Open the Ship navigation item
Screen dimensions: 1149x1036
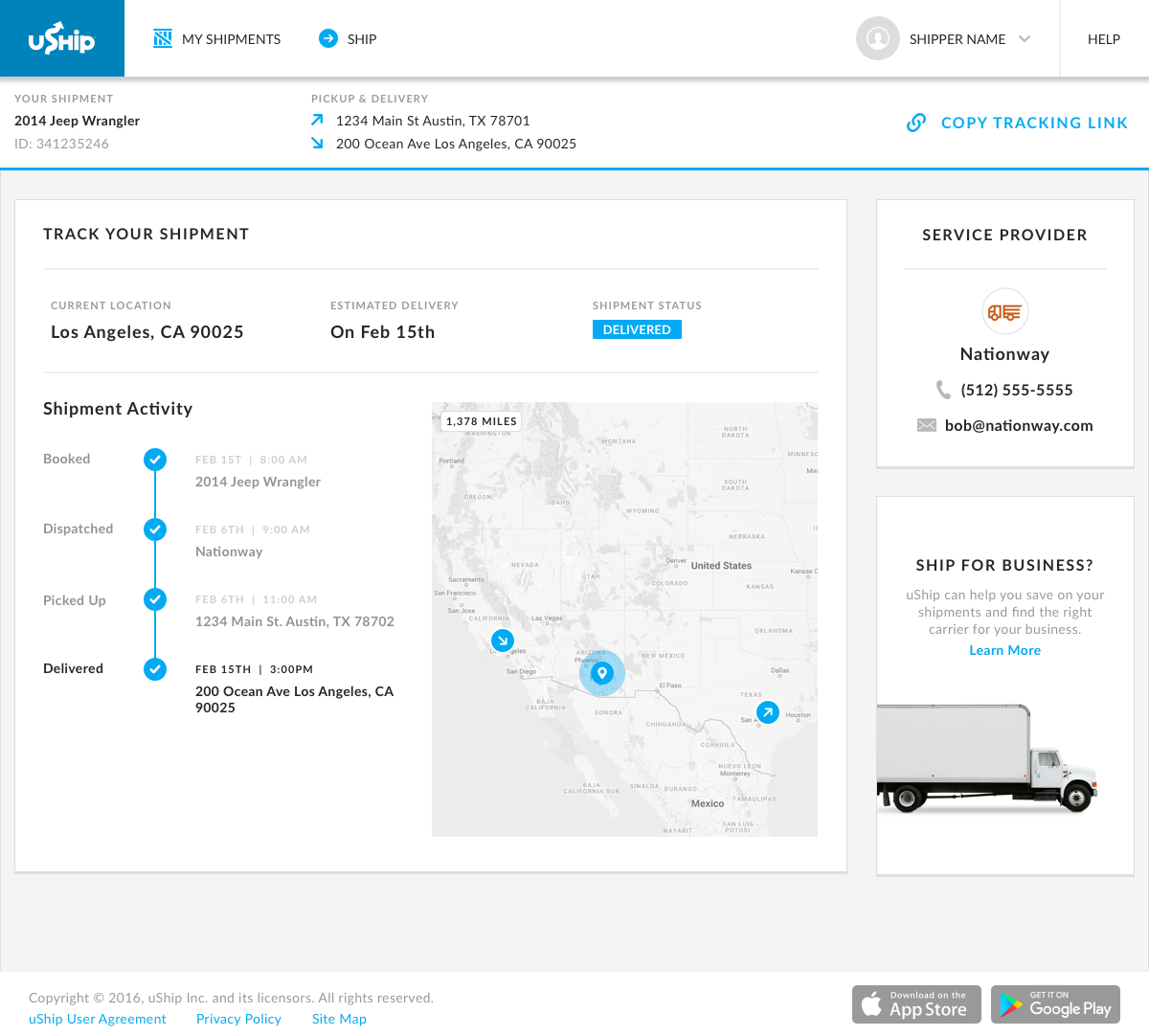point(348,39)
